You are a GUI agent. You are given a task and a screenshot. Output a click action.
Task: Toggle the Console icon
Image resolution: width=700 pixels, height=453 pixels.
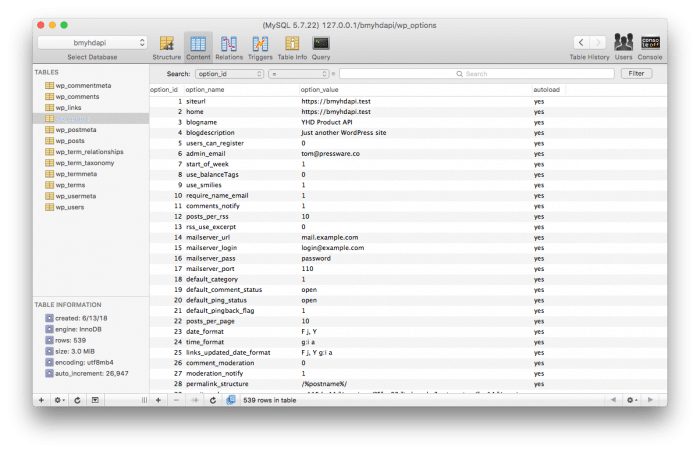(650, 46)
